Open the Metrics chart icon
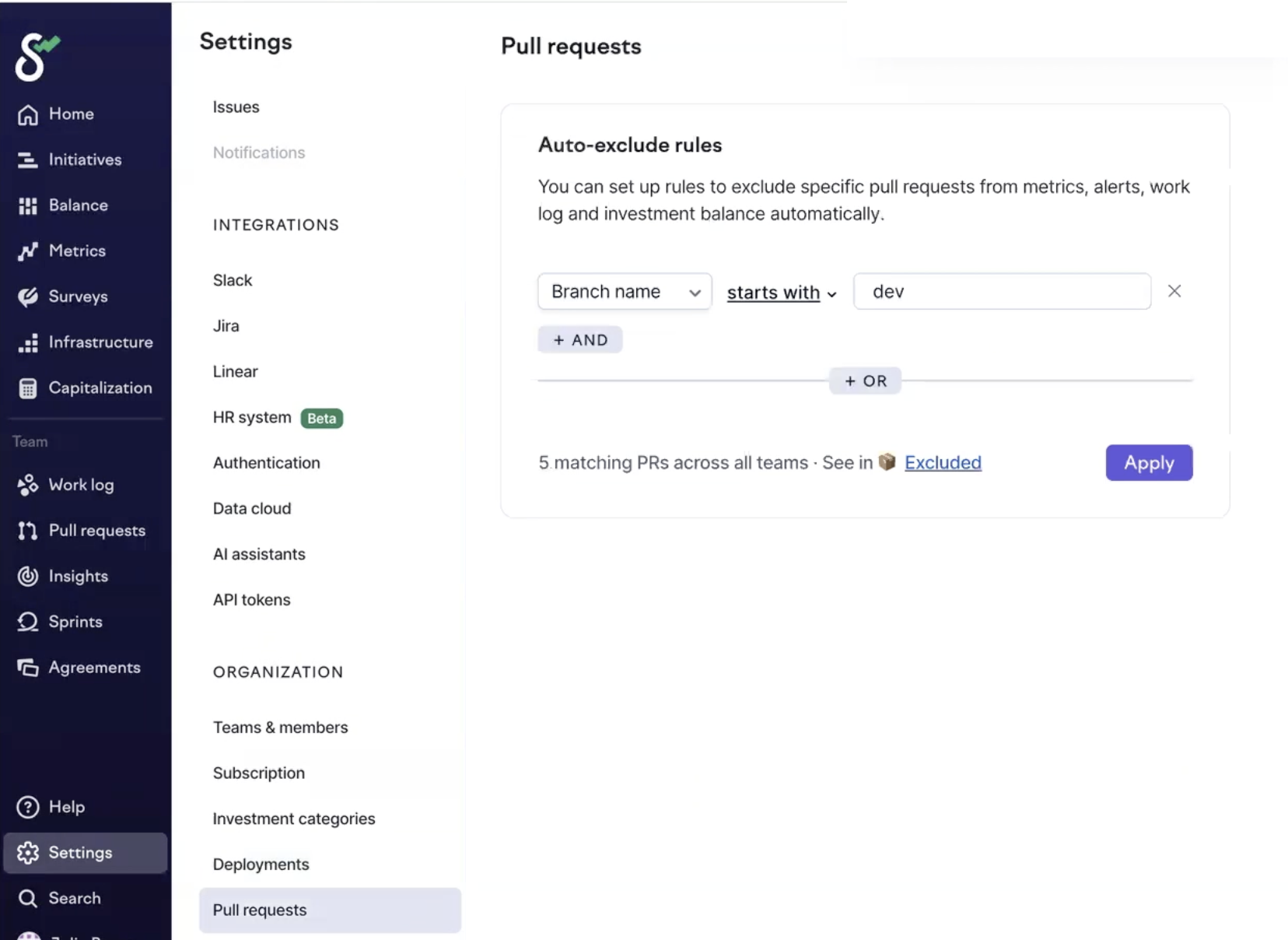 coord(28,251)
